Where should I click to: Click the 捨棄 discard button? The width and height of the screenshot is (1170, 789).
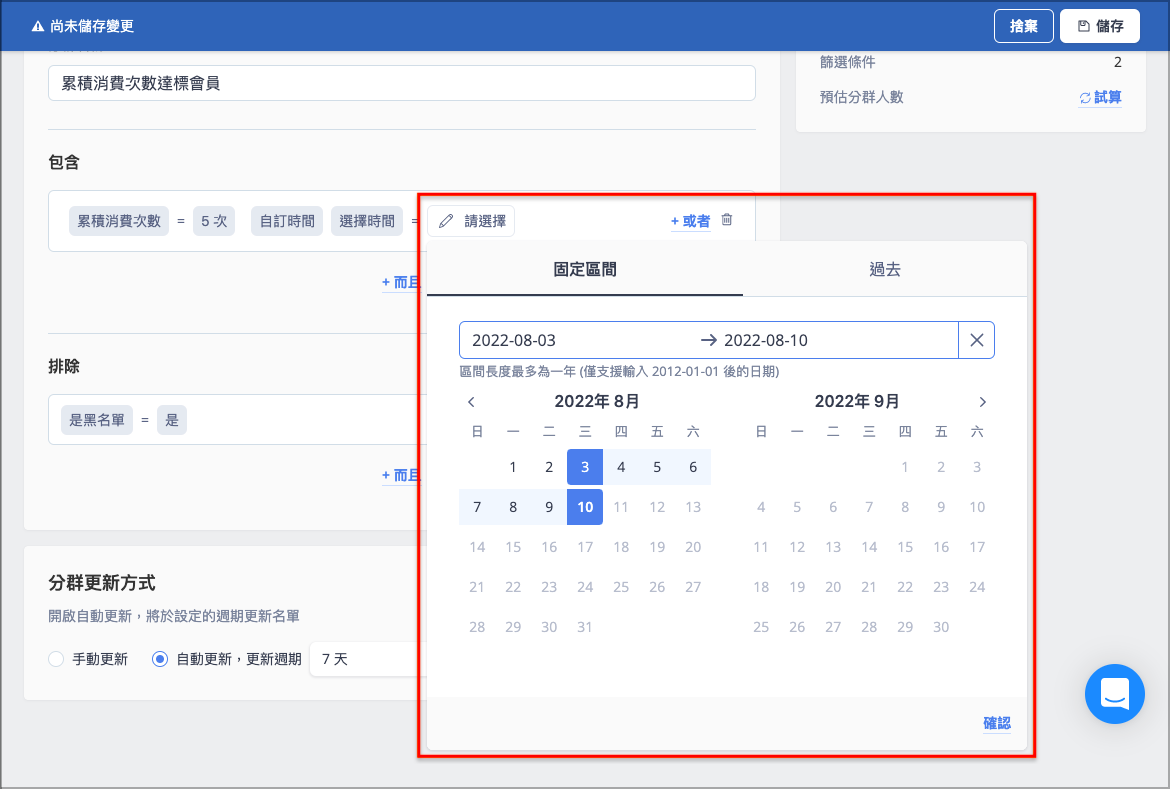pos(1024,26)
